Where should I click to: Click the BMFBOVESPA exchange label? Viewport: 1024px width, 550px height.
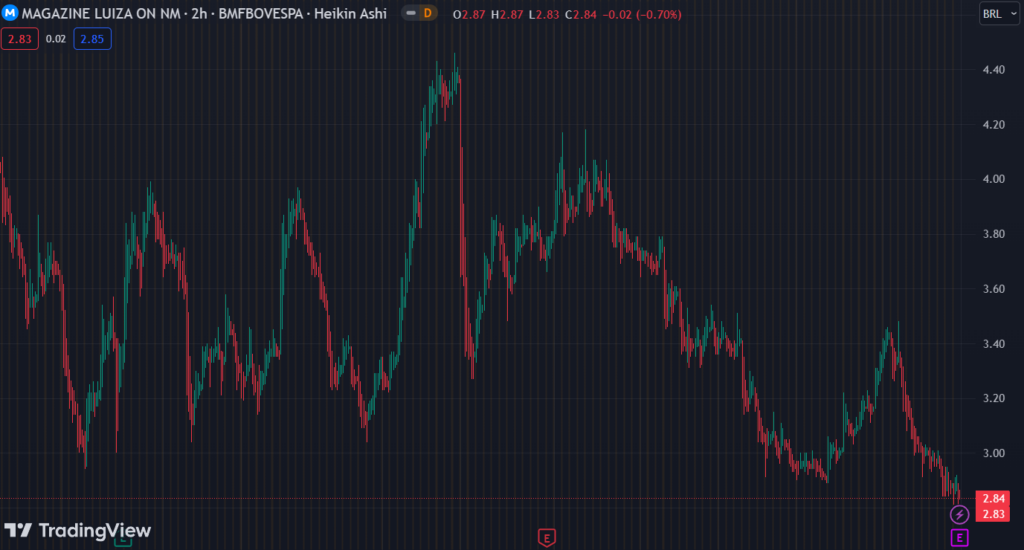pos(261,14)
